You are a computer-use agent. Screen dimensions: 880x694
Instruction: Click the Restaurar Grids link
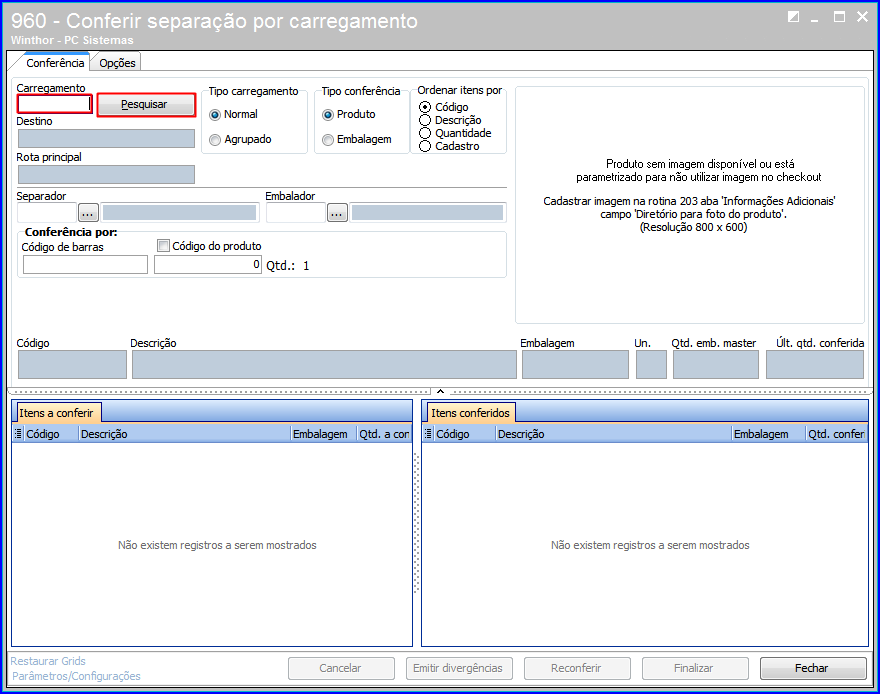(x=48, y=661)
